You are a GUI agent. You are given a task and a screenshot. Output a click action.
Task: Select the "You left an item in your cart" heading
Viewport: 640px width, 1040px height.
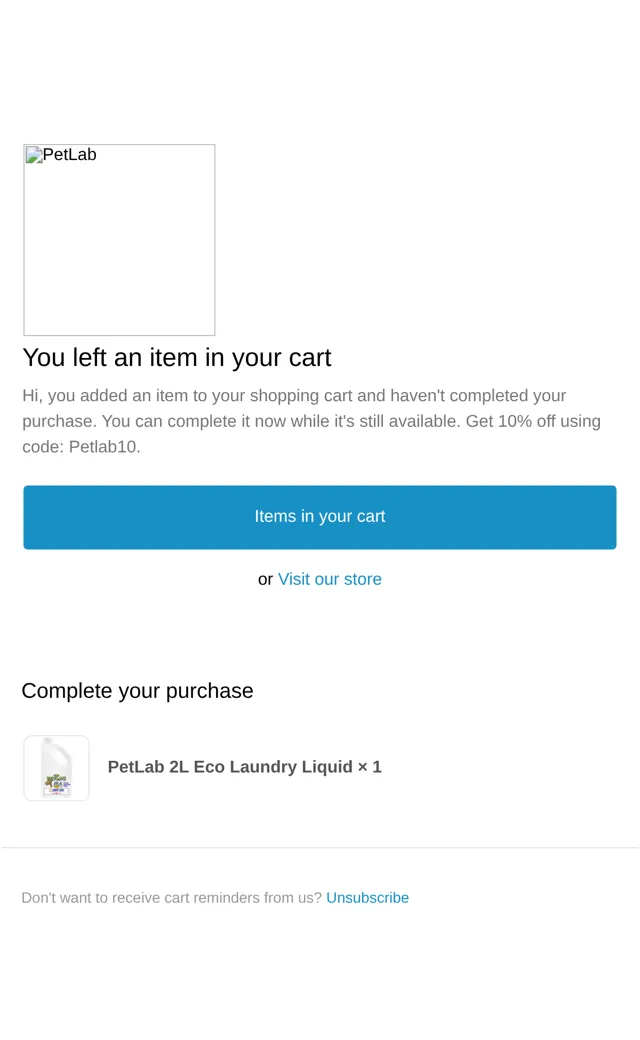coord(176,358)
